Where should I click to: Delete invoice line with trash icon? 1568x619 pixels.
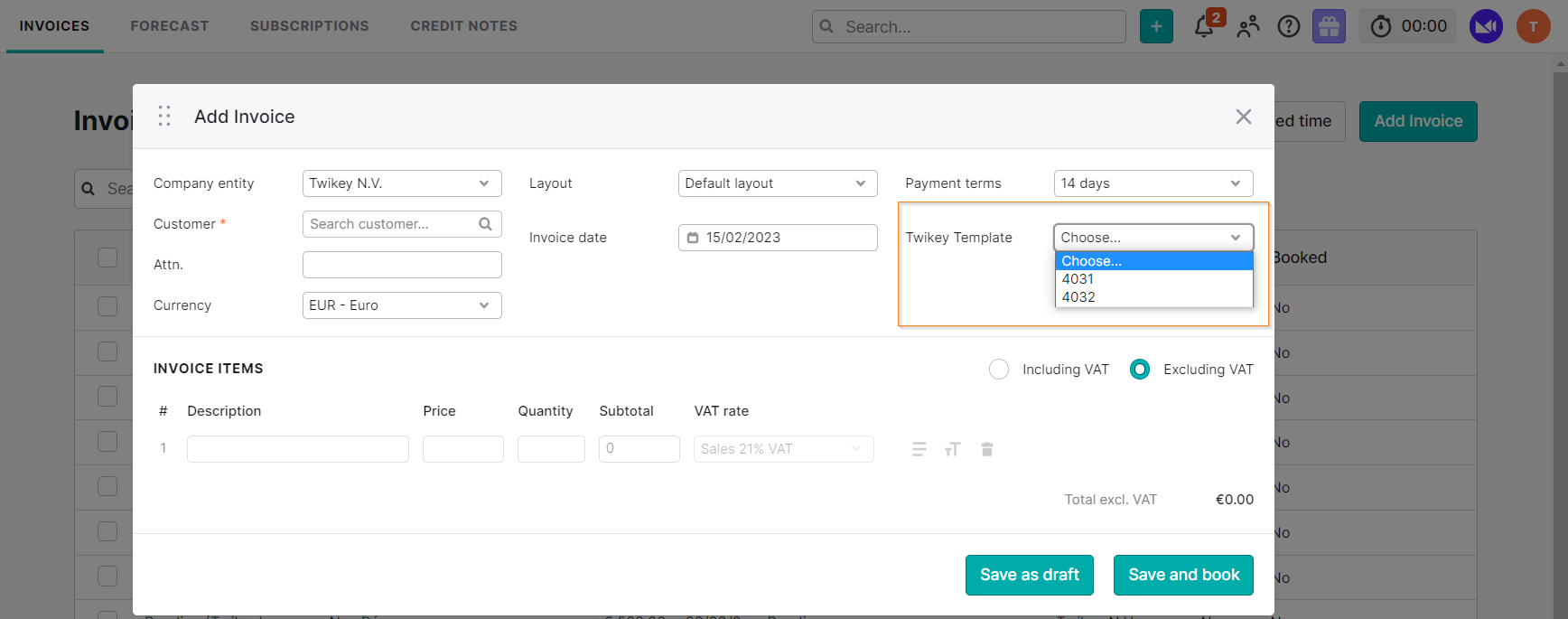click(x=987, y=449)
